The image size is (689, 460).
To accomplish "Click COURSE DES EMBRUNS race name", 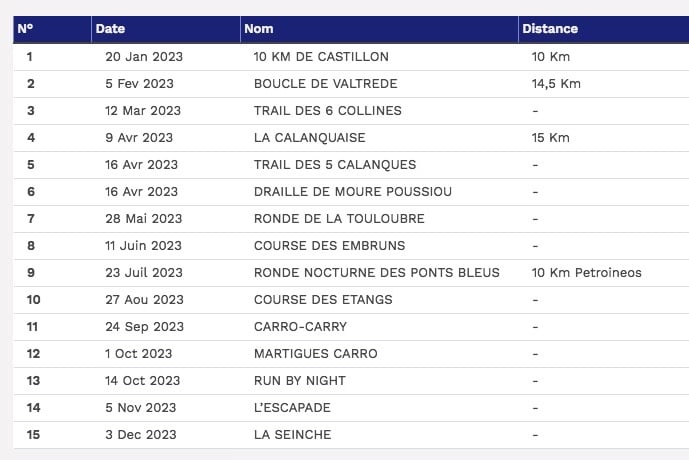I will (x=330, y=246).
